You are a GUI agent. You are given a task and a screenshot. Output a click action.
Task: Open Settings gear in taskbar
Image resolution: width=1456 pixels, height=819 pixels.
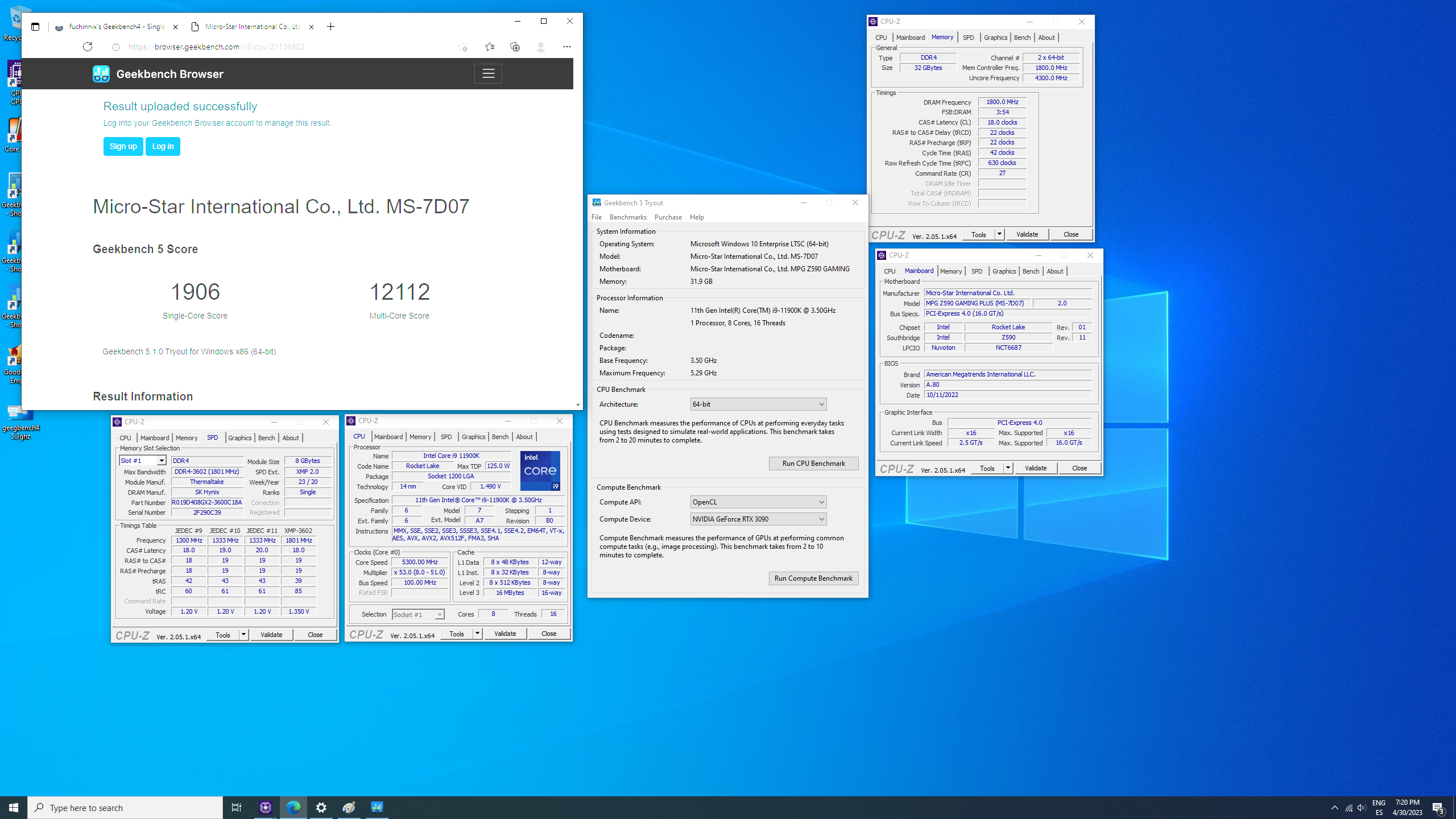pyautogui.click(x=321, y=807)
